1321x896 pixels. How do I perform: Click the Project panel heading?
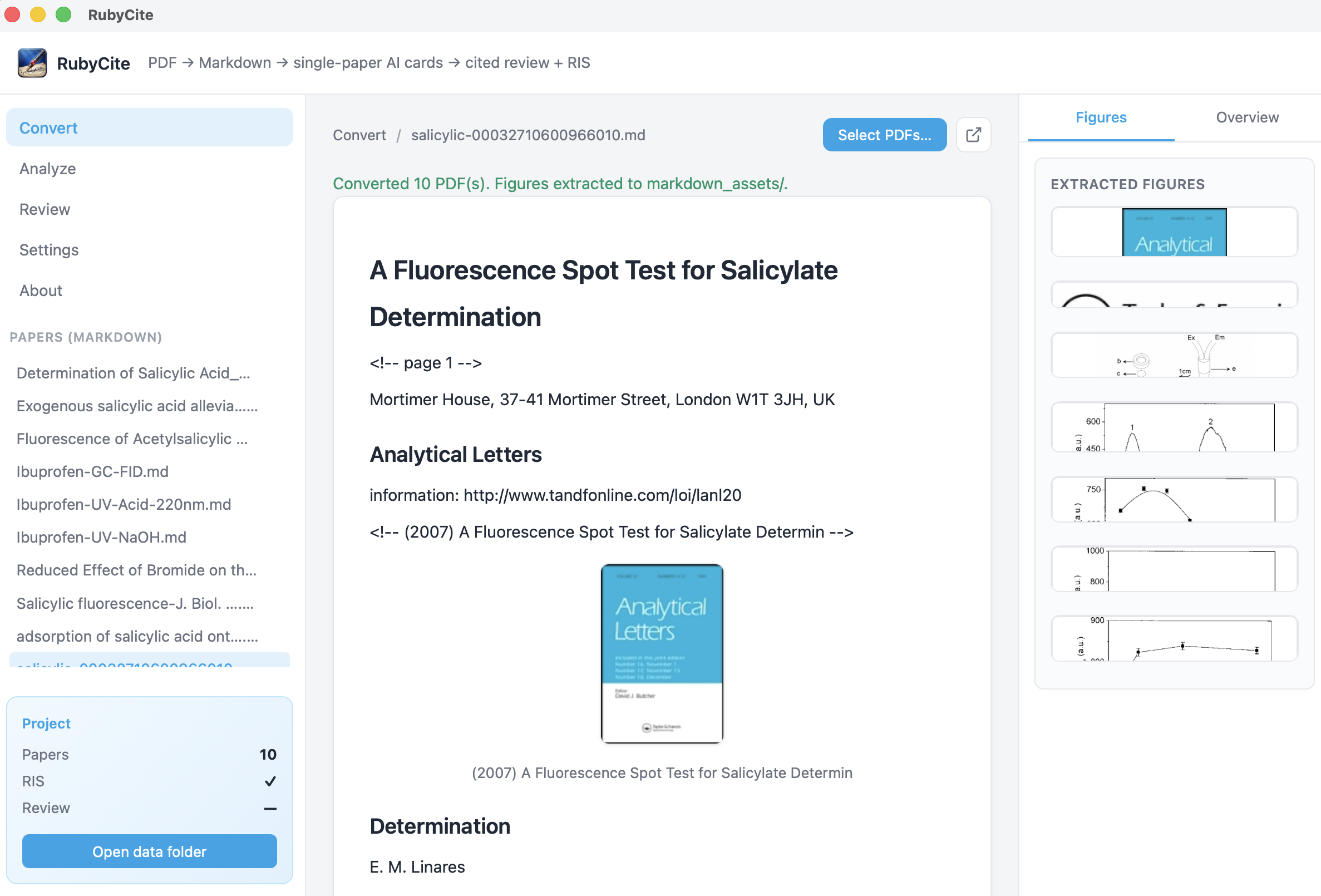46,723
